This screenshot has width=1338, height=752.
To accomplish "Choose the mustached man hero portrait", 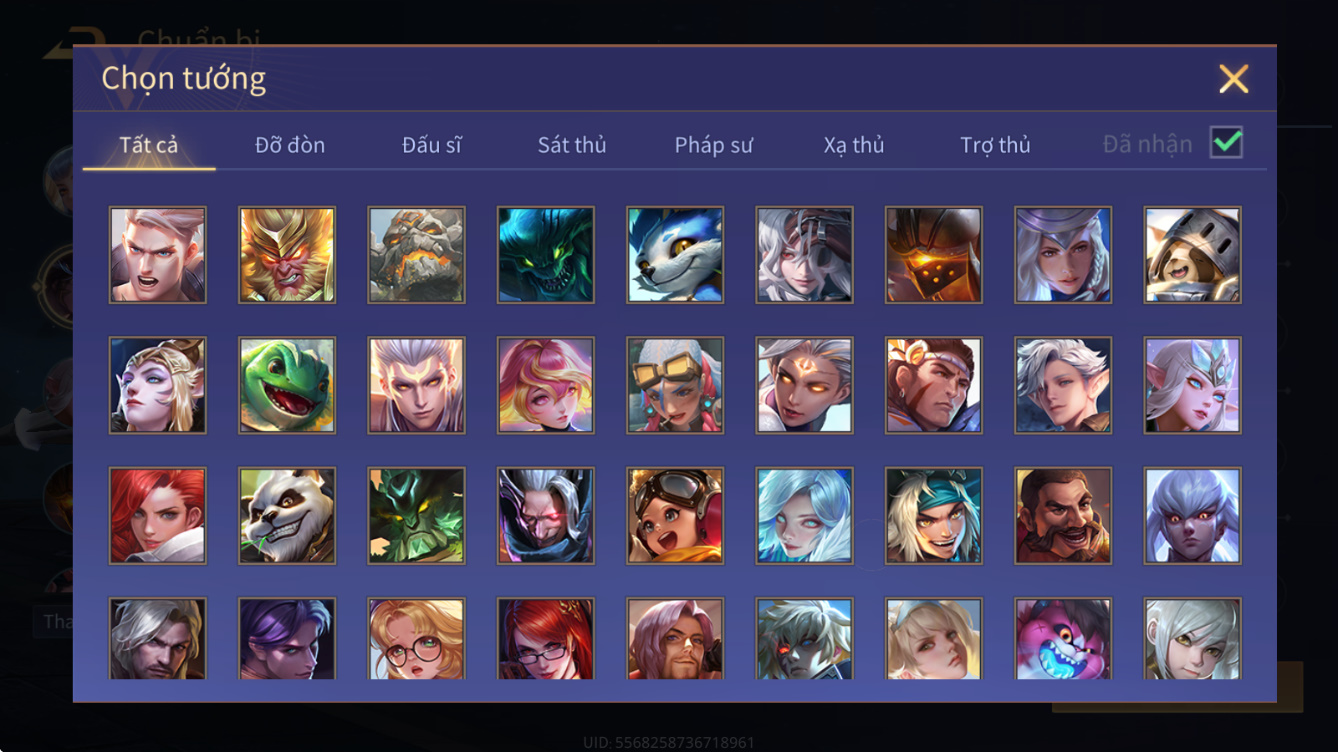I will (1063, 515).
